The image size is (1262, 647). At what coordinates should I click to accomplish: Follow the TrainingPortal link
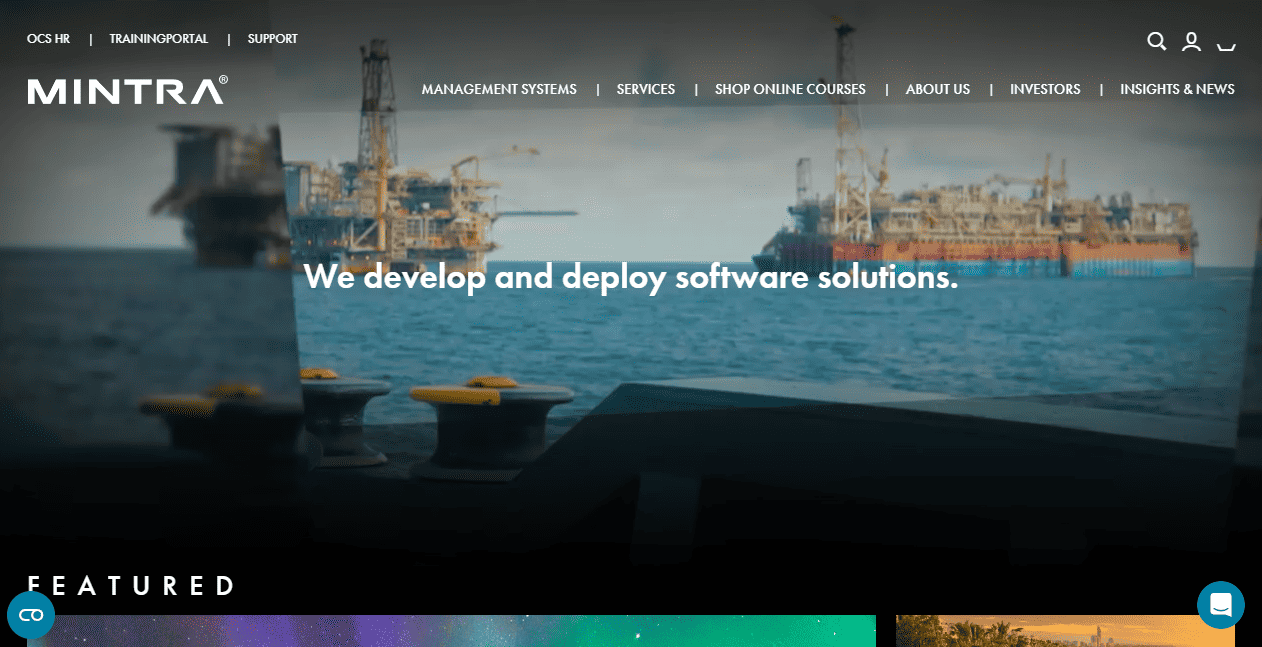[x=159, y=39]
